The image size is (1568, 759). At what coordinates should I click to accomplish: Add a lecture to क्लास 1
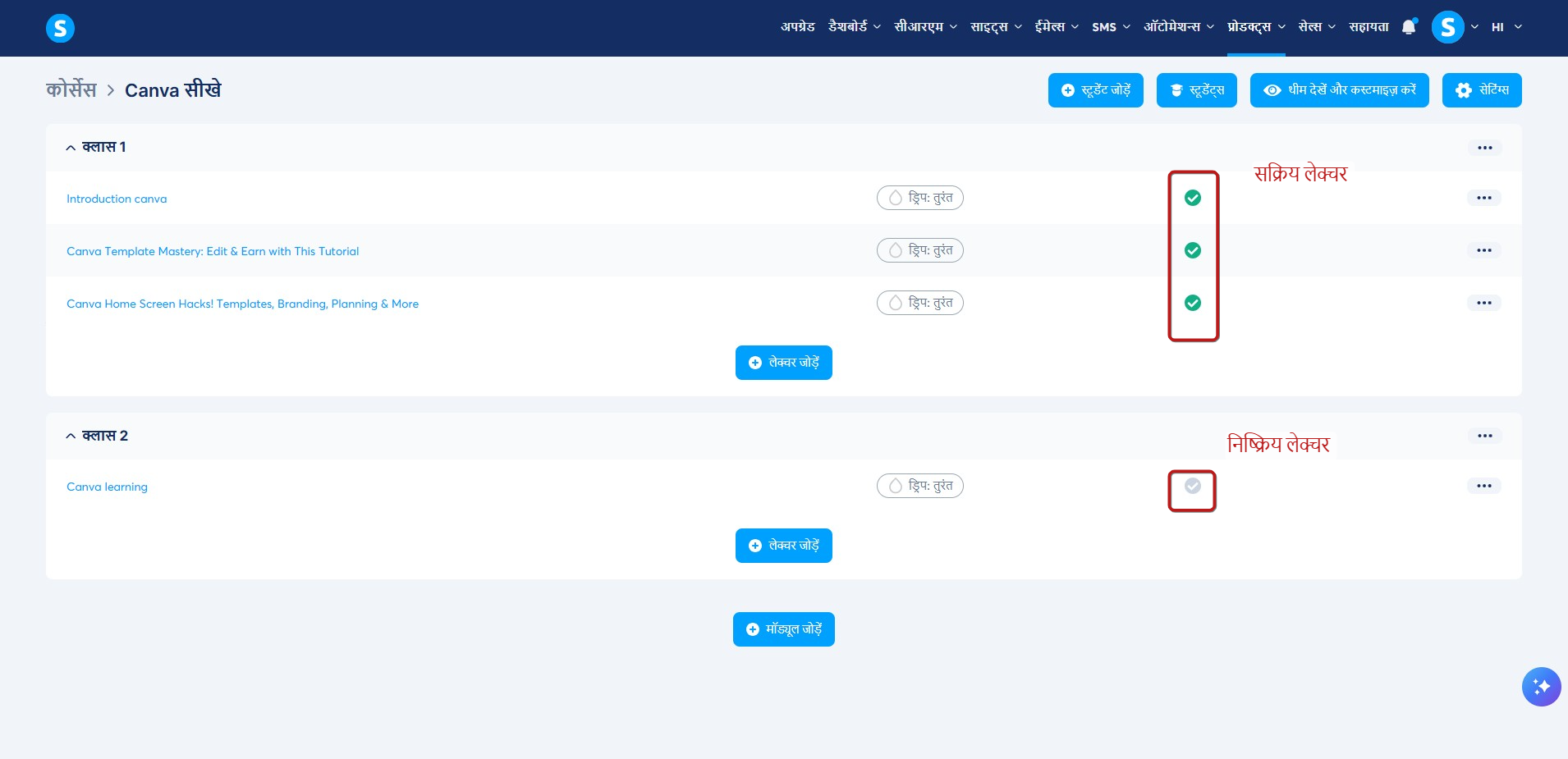[x=783, y=363]
